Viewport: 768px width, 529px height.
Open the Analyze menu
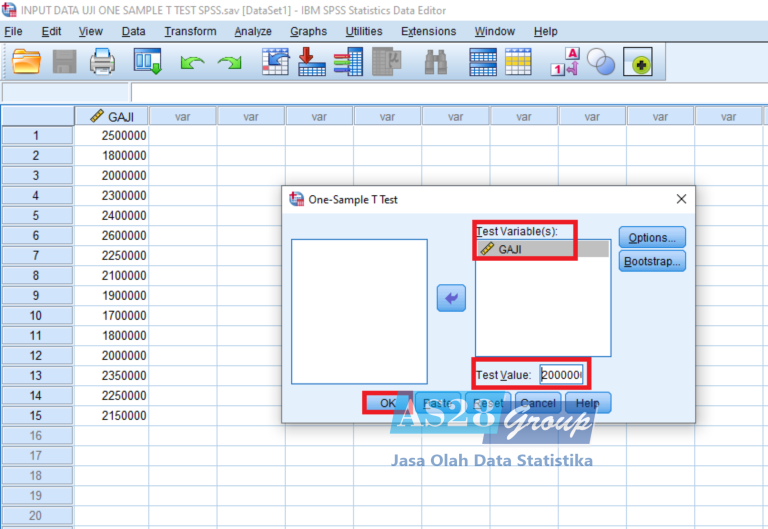[254, 32]
